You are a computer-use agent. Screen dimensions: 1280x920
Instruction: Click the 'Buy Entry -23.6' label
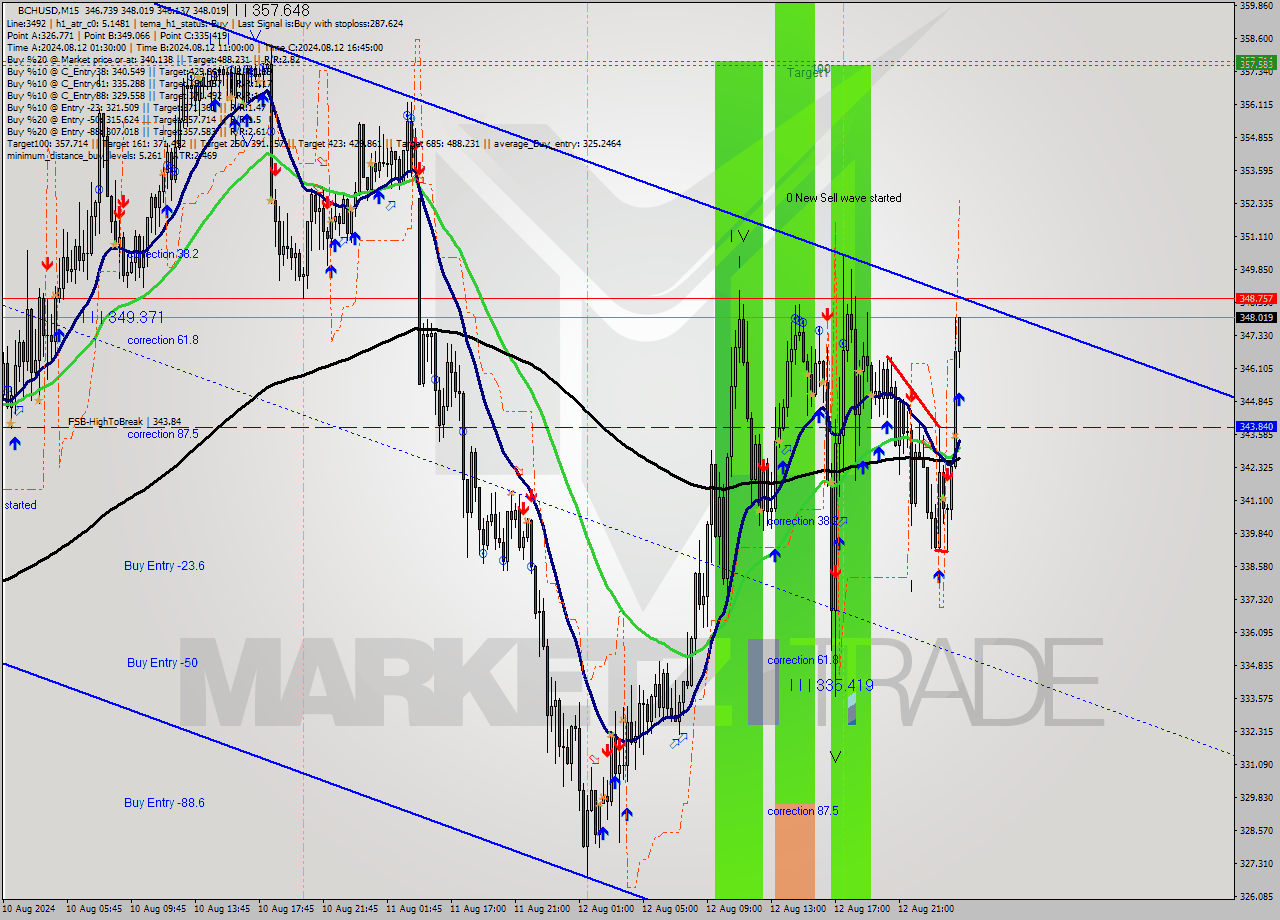[x=164, y=565]
